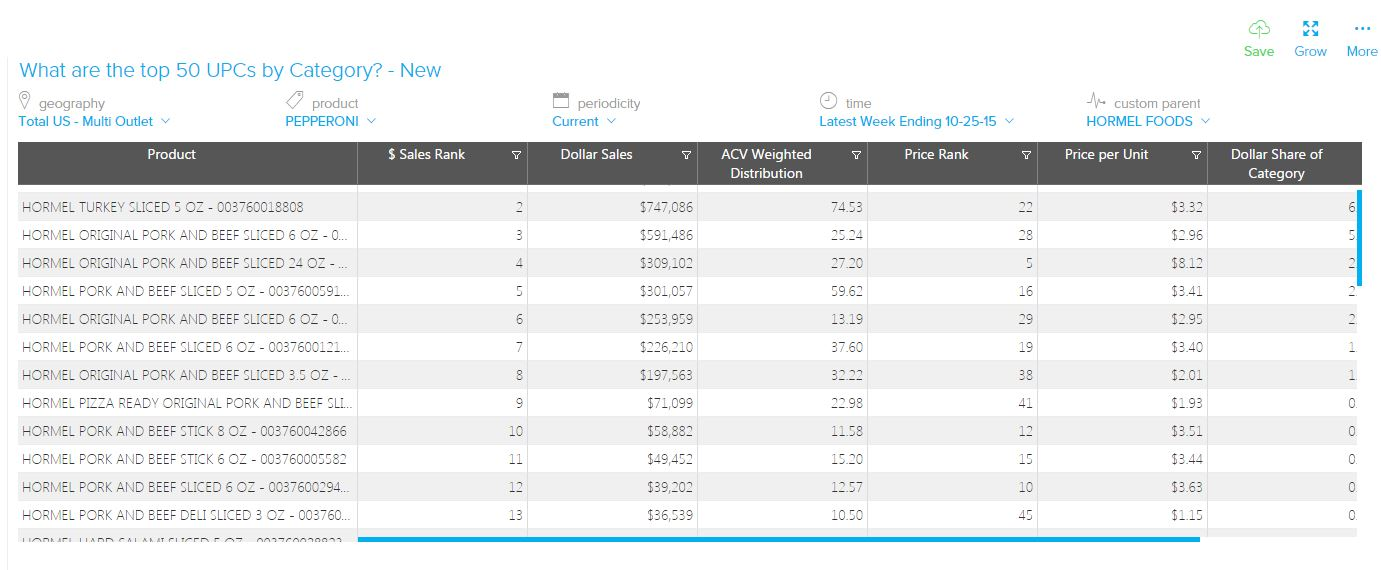
Task: Click the Save cloud icon
Action: [1258, 29]
